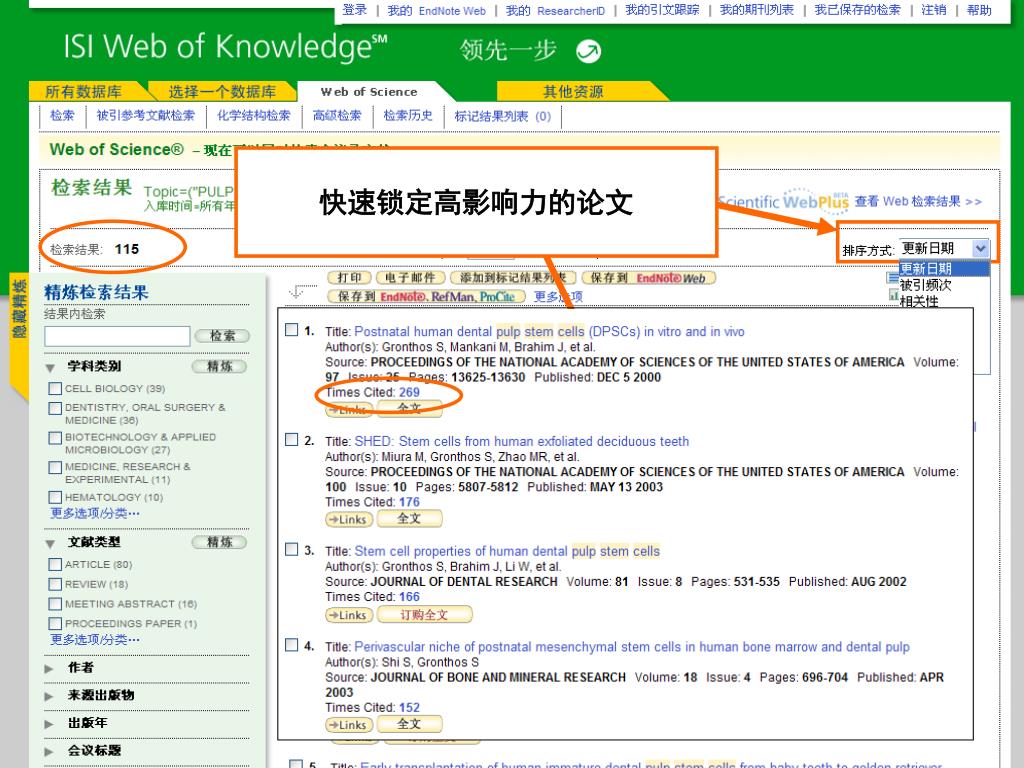This screenshot has width=1024, height=768.
Task: Check DENTISTRY, ORAL SURGERY & MEDICINE checkbox
Action: tap(56, 408)
